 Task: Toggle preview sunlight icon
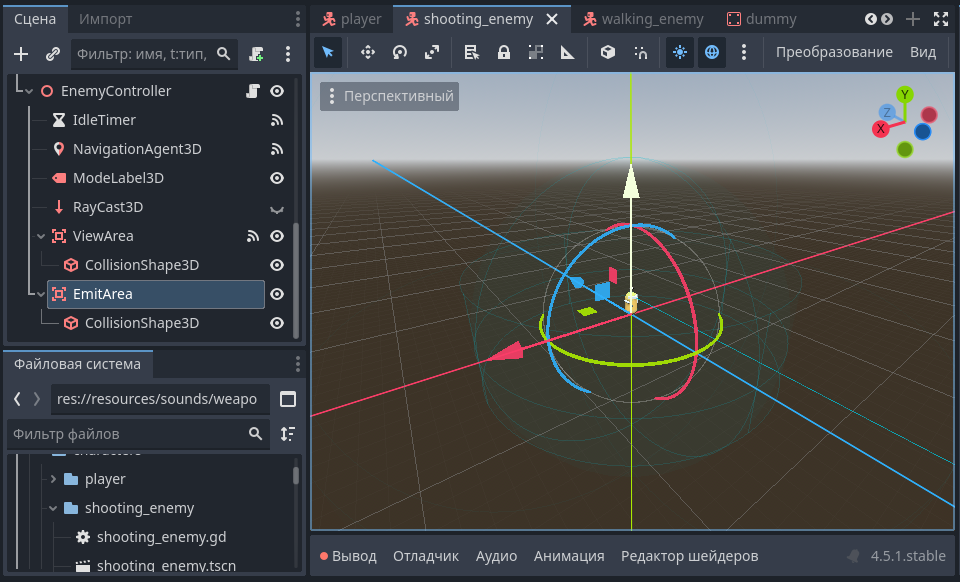680,53
